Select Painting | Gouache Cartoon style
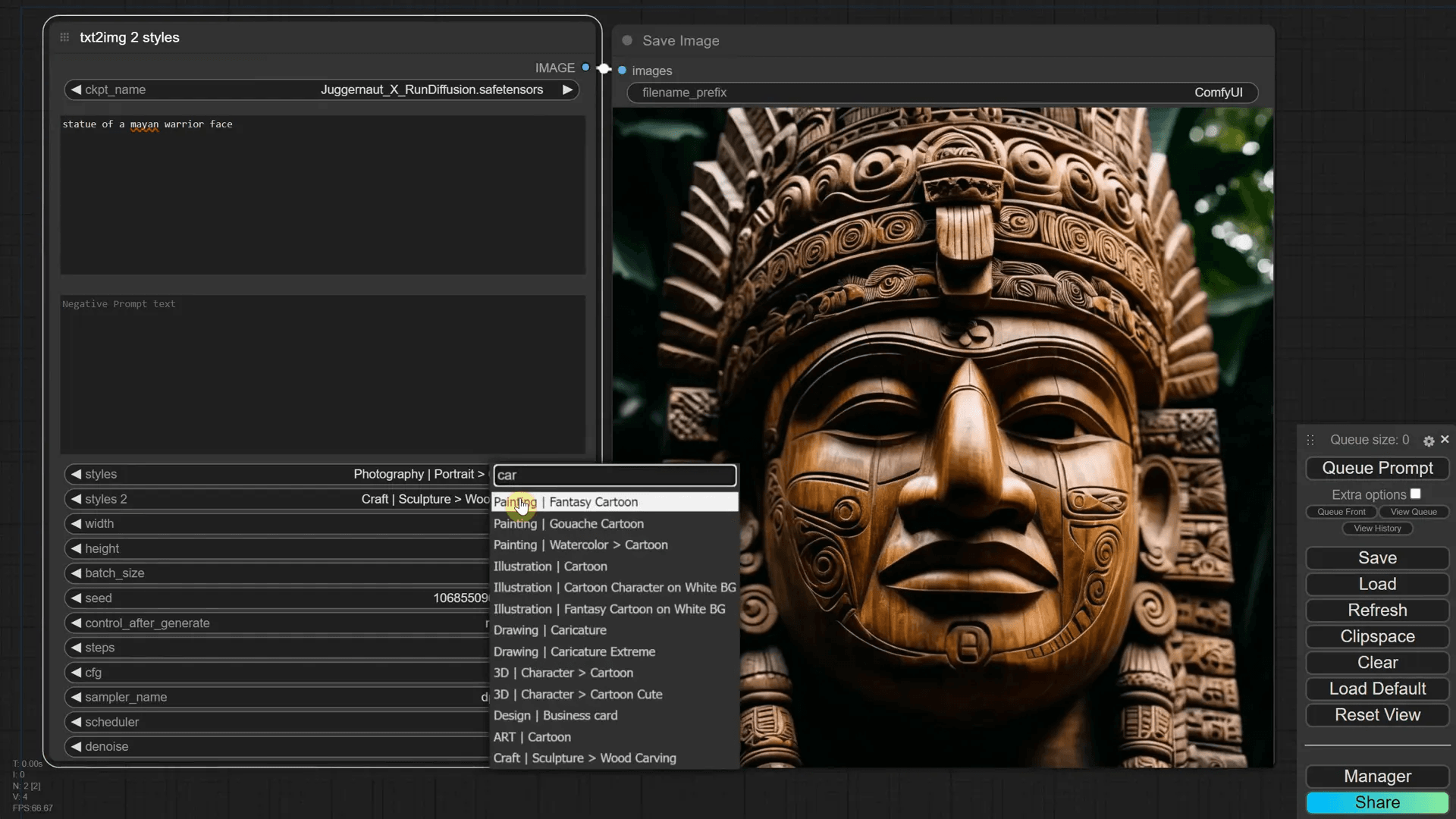The image size is (1456, 819). pos(568,523)
